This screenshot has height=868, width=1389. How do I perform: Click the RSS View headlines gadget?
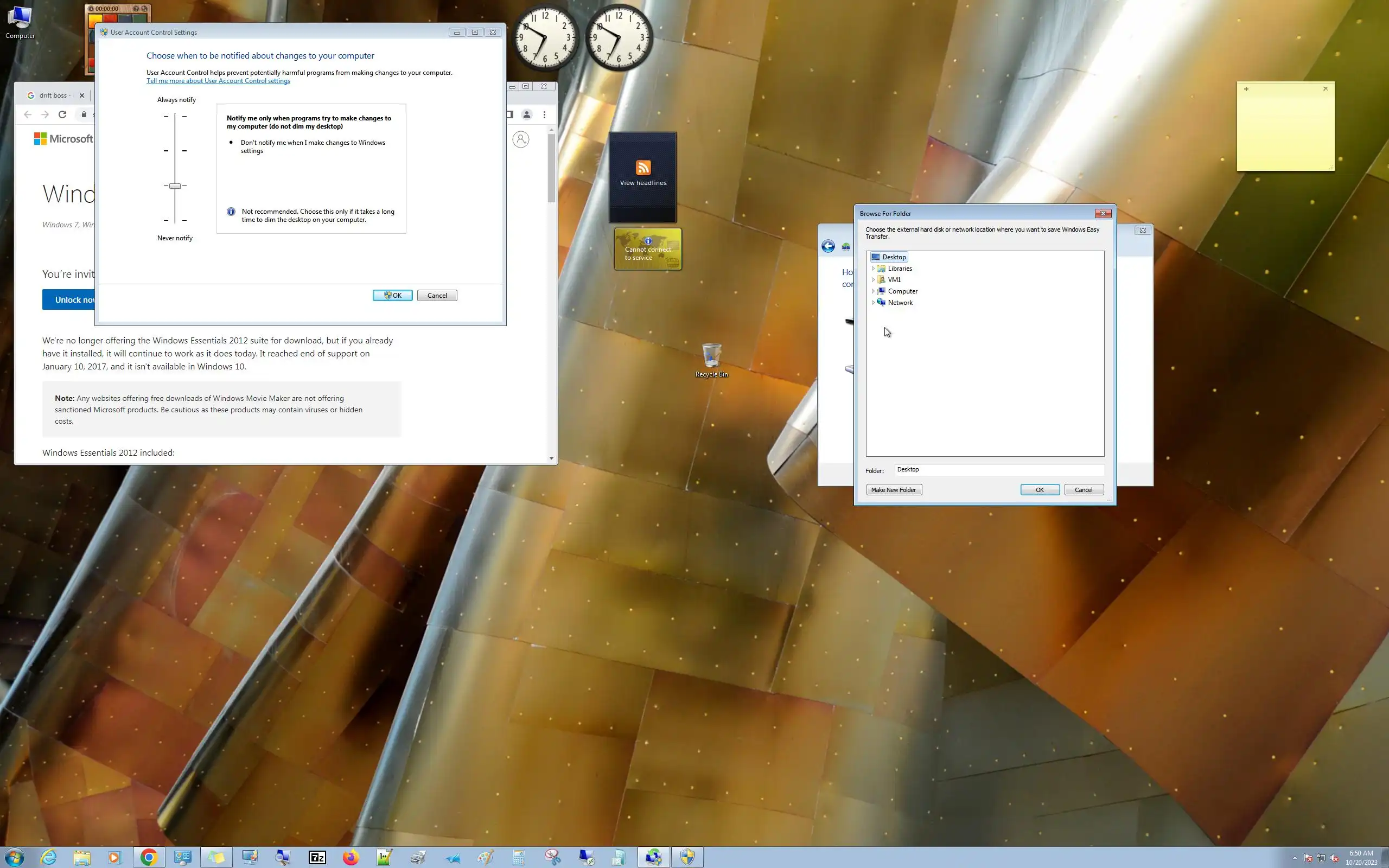tap(643, 173)
